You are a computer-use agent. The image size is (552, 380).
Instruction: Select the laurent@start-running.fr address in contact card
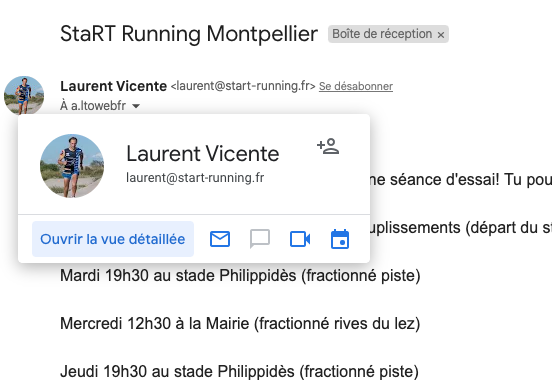click(195, 178)
